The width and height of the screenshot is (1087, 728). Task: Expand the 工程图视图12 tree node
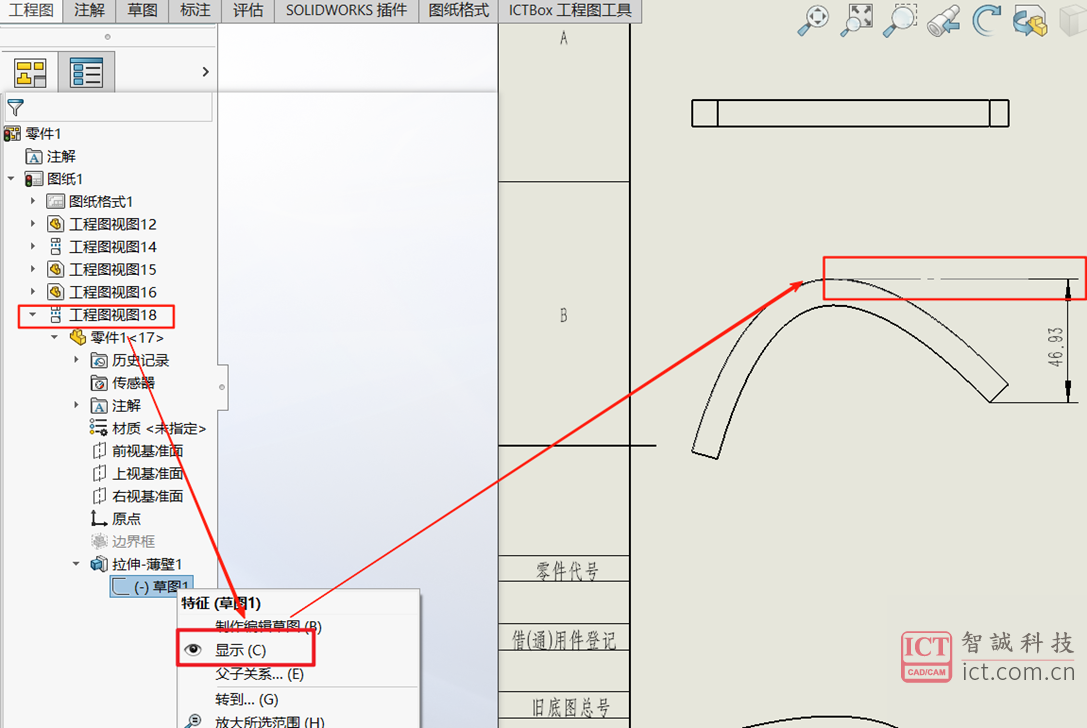tap(33, 224)
